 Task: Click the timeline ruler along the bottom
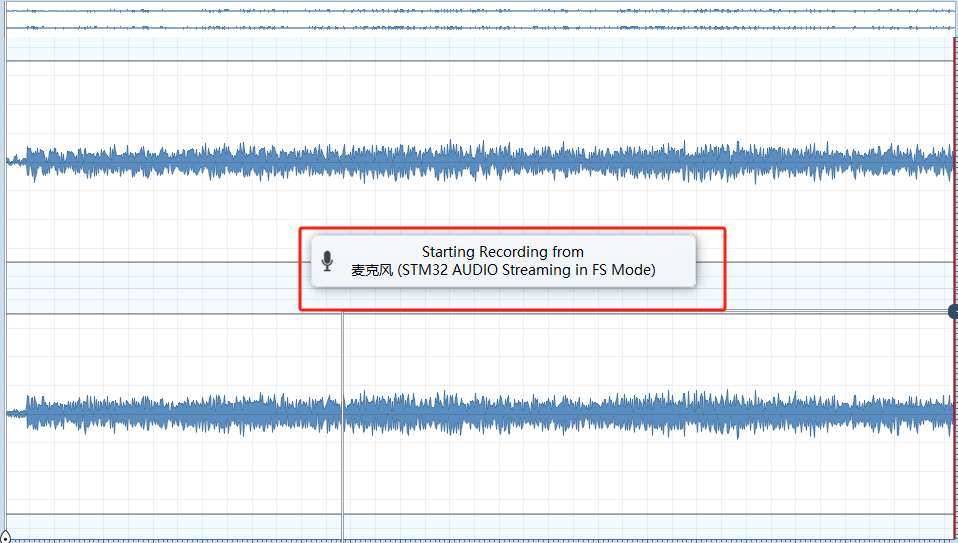coord(480,540)
